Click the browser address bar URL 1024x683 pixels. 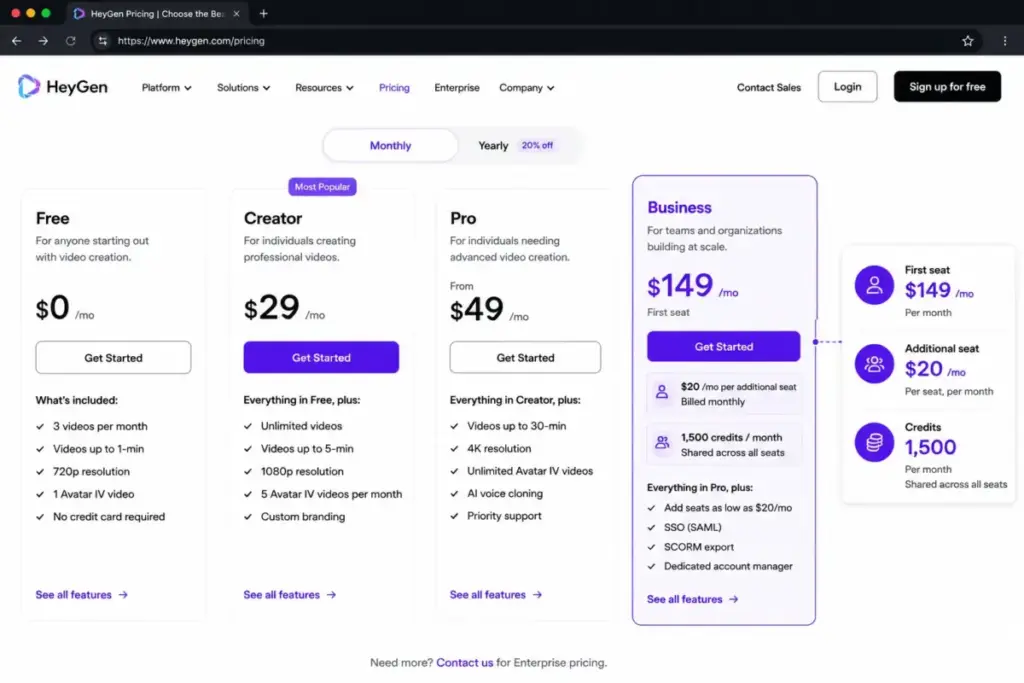click(191, 40)
